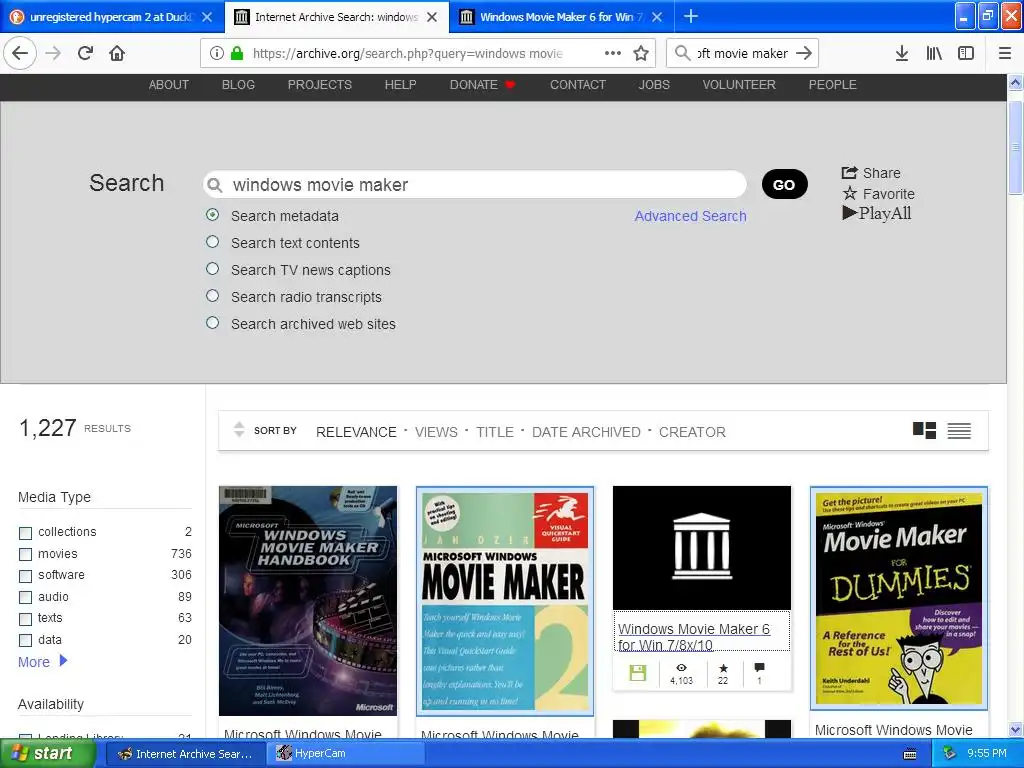Open the library bookshelf icon
Viewport: 1024px width, 768px height.
pos(935,54)
